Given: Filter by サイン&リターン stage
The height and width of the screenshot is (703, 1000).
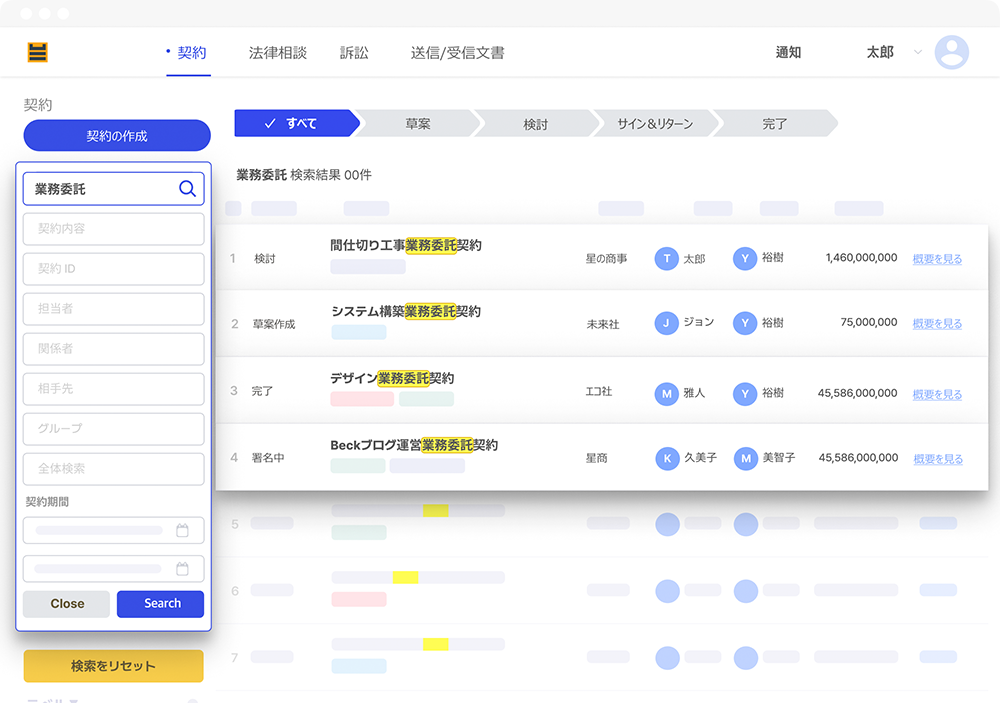Looking at the screenshot, I should 655,123.
